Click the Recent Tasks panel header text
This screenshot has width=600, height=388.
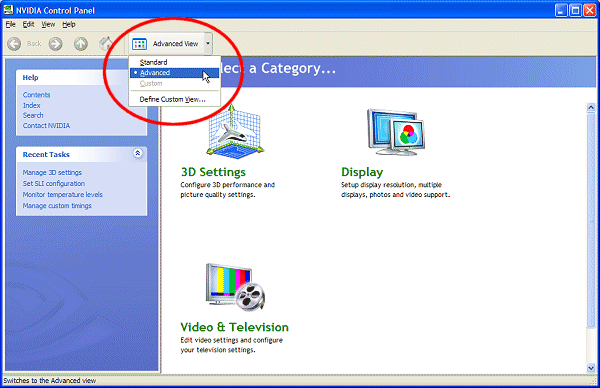46,155
